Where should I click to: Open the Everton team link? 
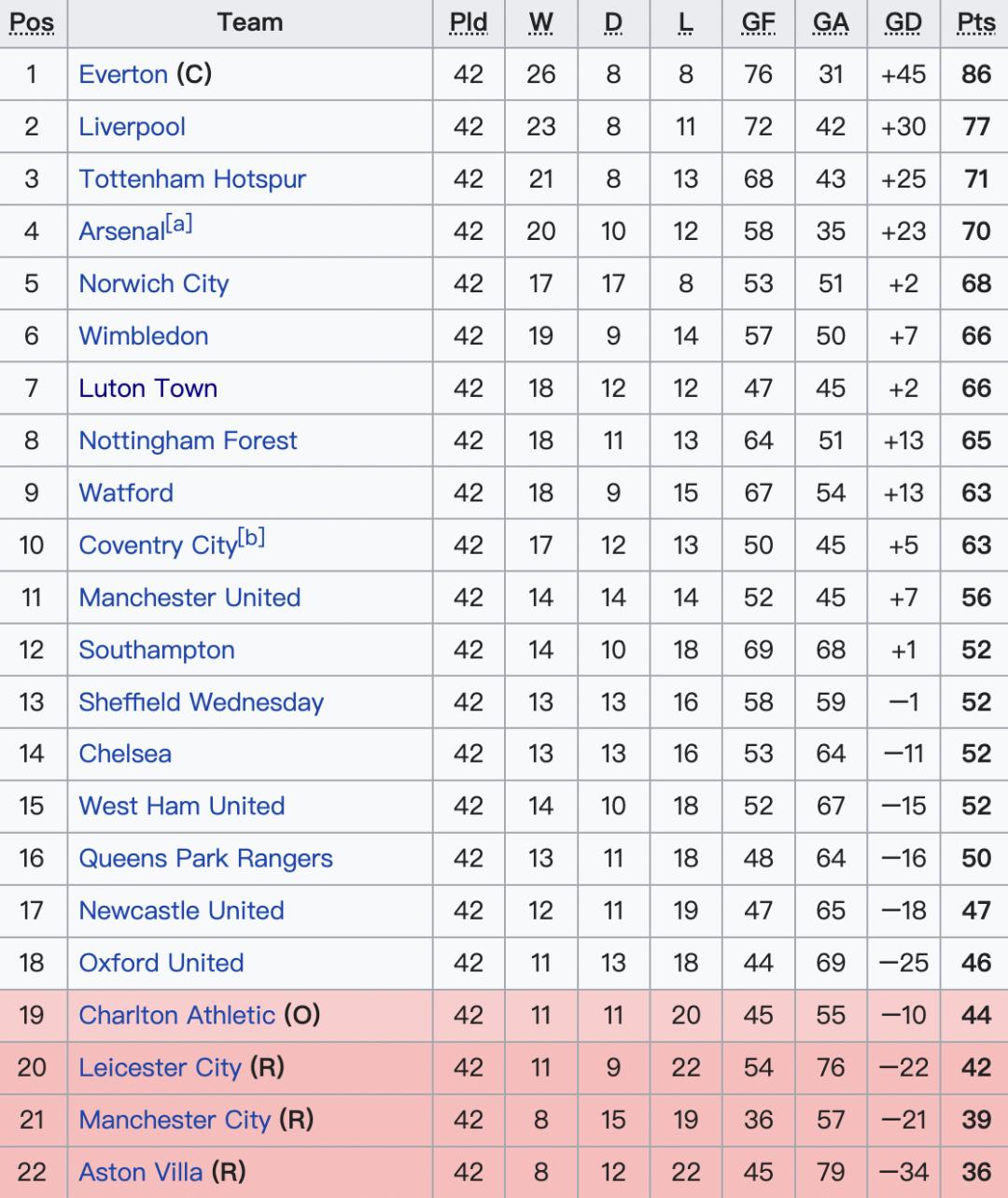pos(123,75)
